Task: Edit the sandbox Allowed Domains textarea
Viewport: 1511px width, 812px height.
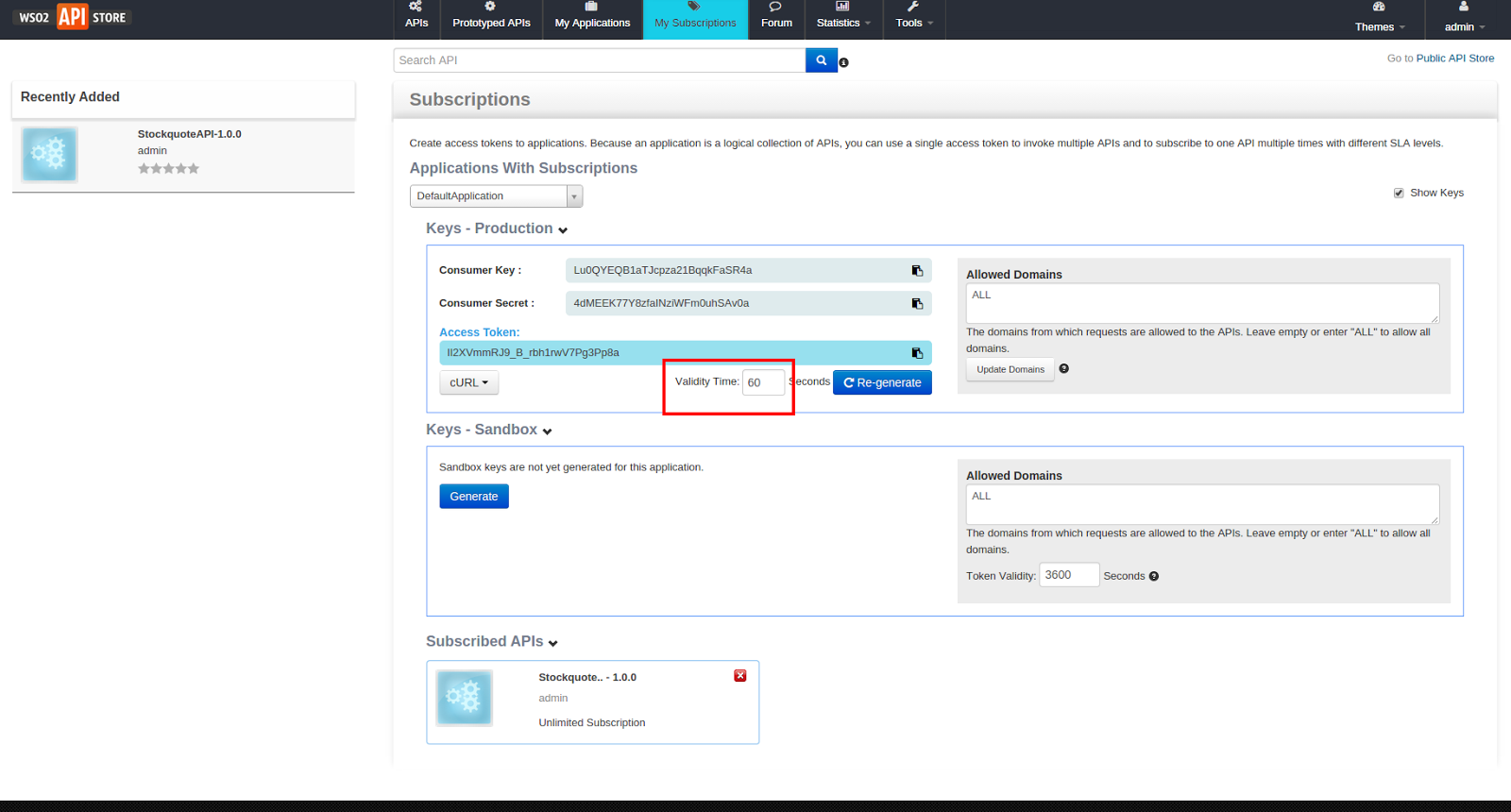Action: pyautogui.click(x=1202, y=504)
